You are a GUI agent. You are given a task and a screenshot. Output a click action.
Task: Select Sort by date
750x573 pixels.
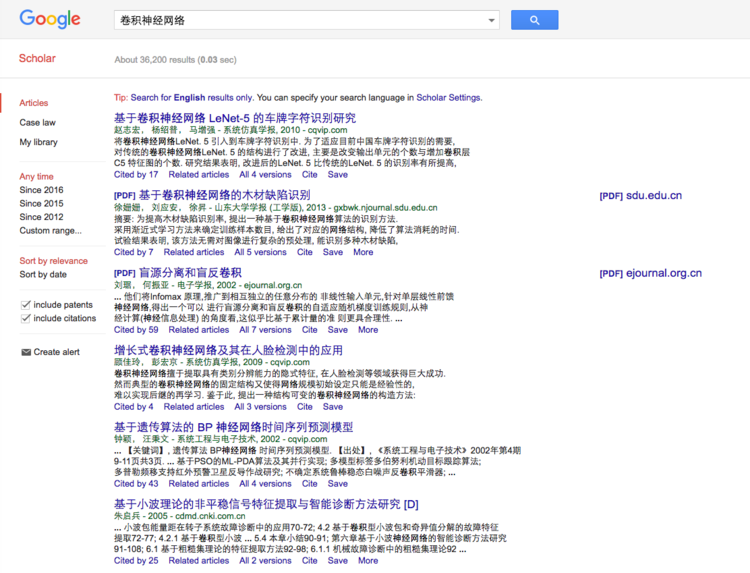pos(43,275)
